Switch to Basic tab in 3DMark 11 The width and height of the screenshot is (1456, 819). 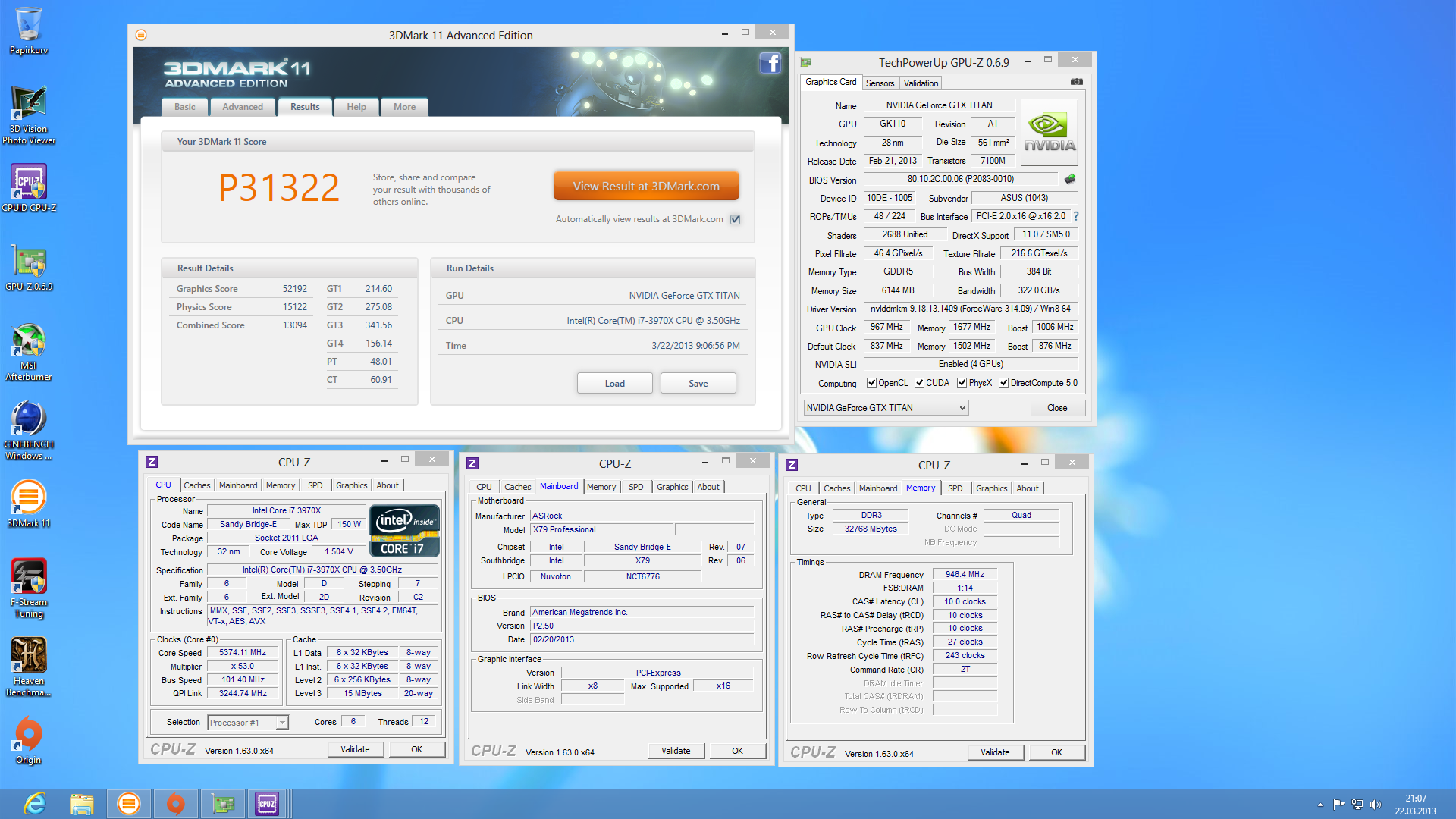click(x=185, y=107)
